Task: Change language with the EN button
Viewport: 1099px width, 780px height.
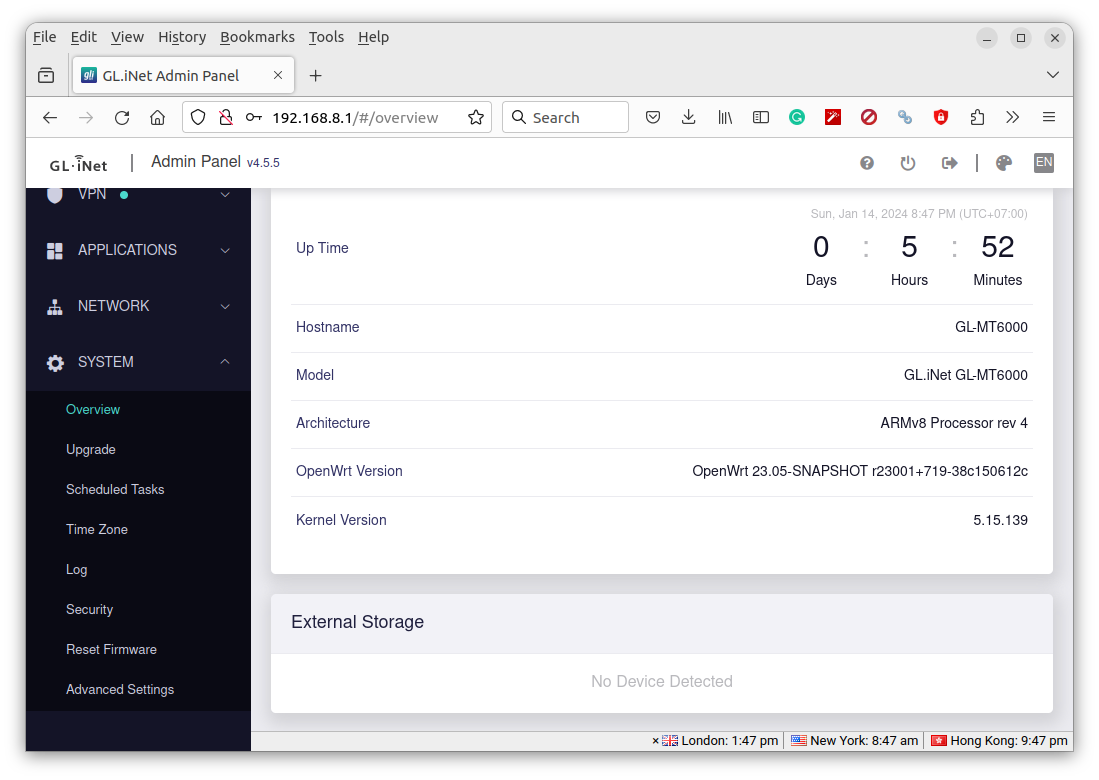Action: 1044,163
